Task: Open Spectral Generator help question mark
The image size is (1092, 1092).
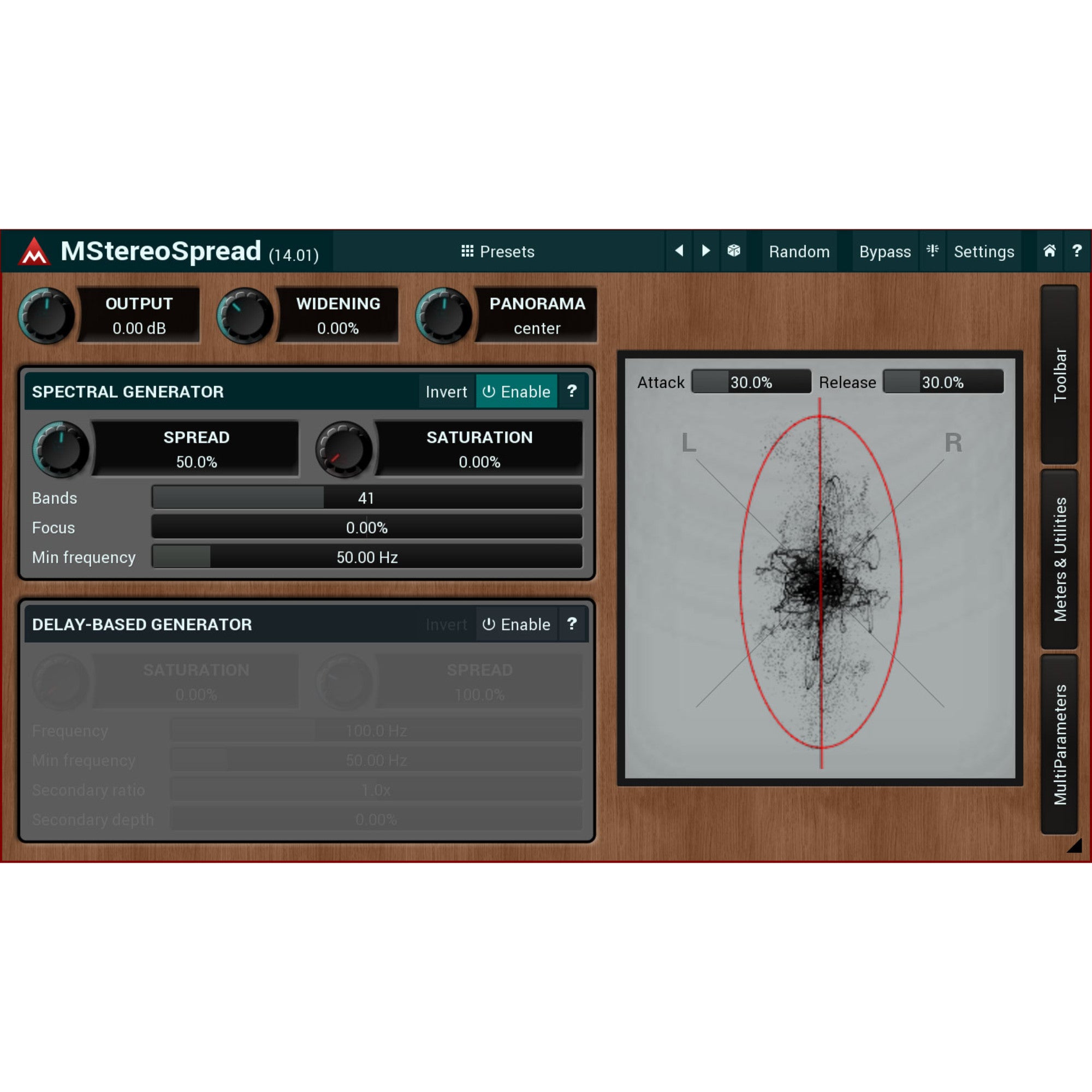Action: [572, 391]
